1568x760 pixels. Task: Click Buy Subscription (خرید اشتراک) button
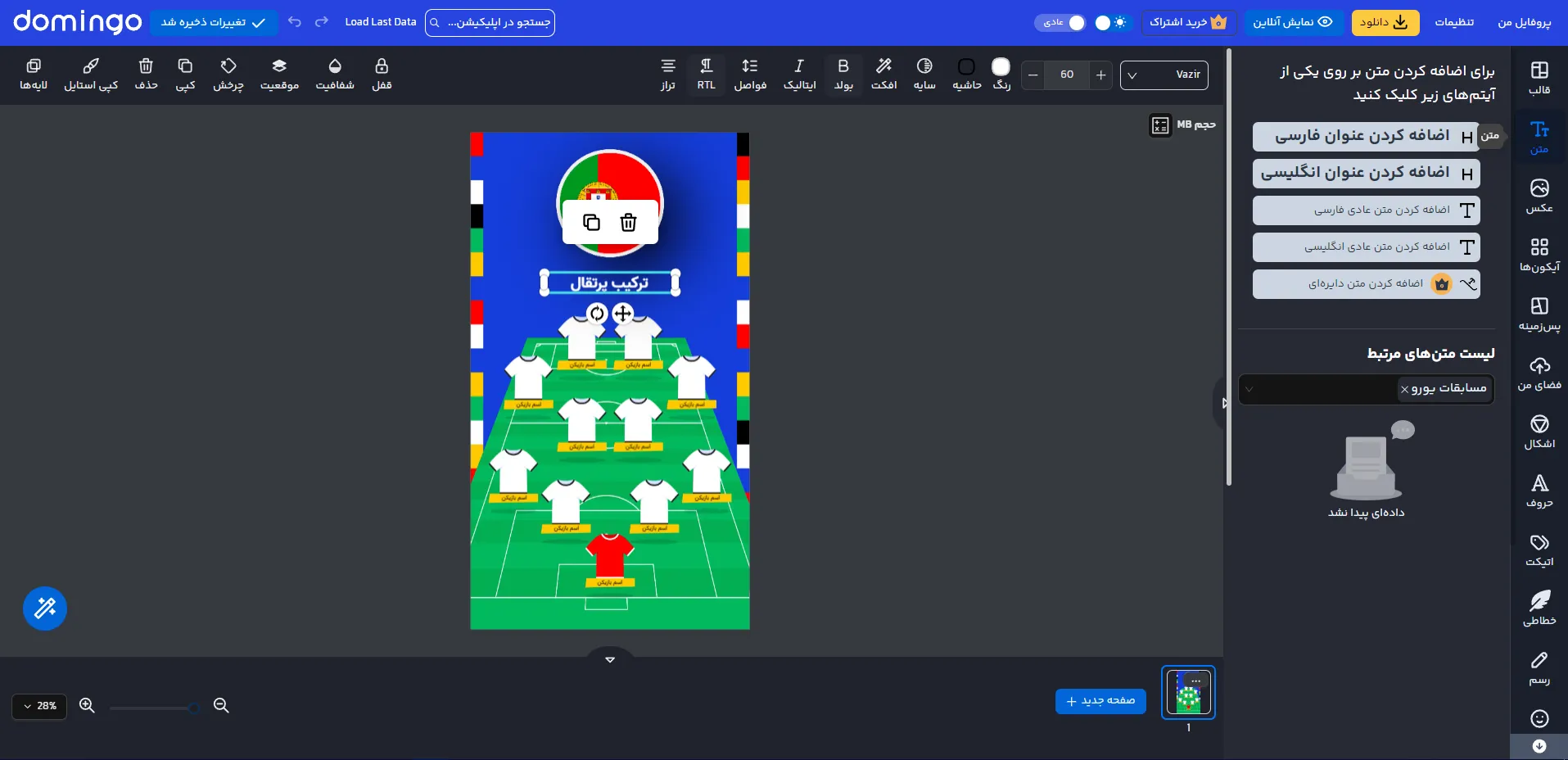(x=1188, y=22)
